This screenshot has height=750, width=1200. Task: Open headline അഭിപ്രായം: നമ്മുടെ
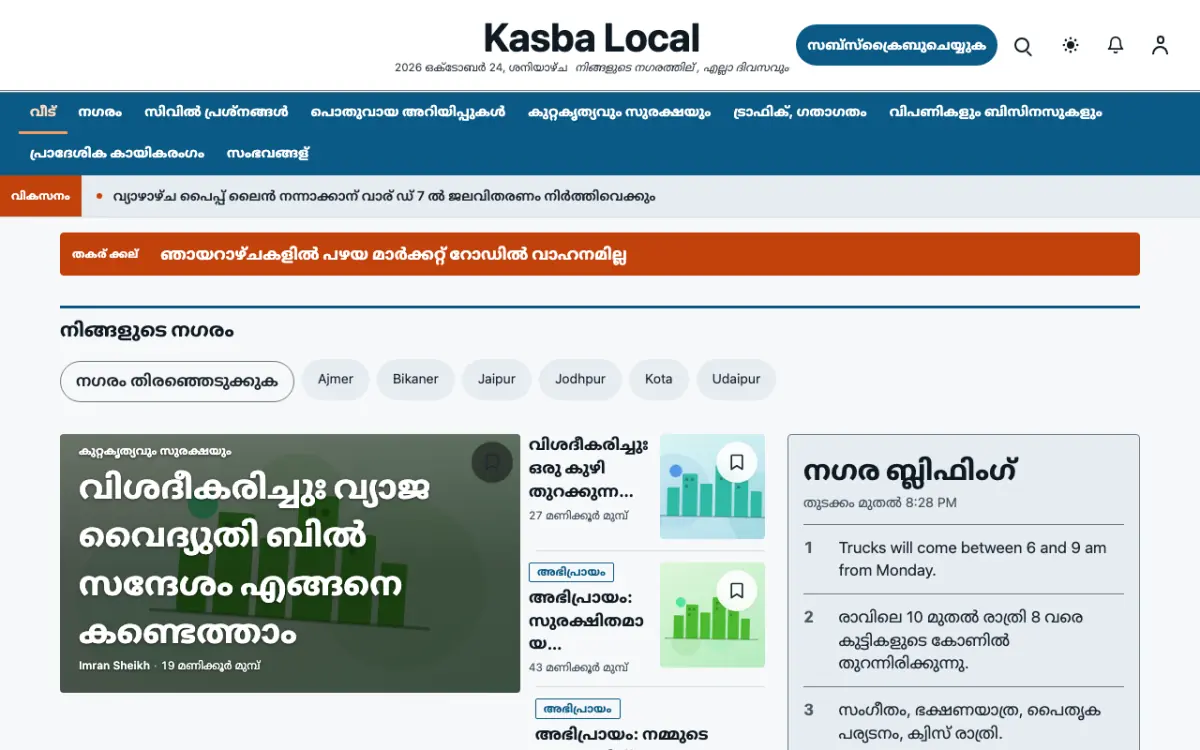[x=623, y=735]
